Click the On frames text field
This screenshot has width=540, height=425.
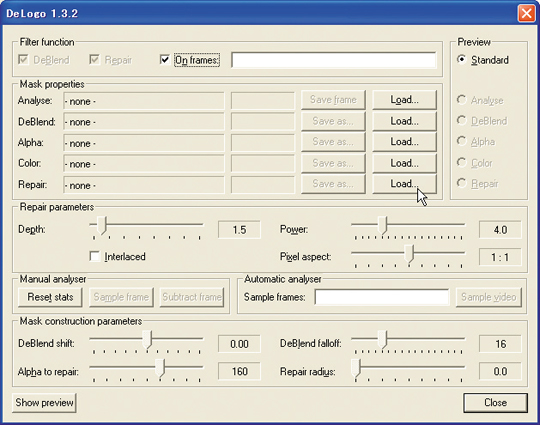tap(334, 60)
